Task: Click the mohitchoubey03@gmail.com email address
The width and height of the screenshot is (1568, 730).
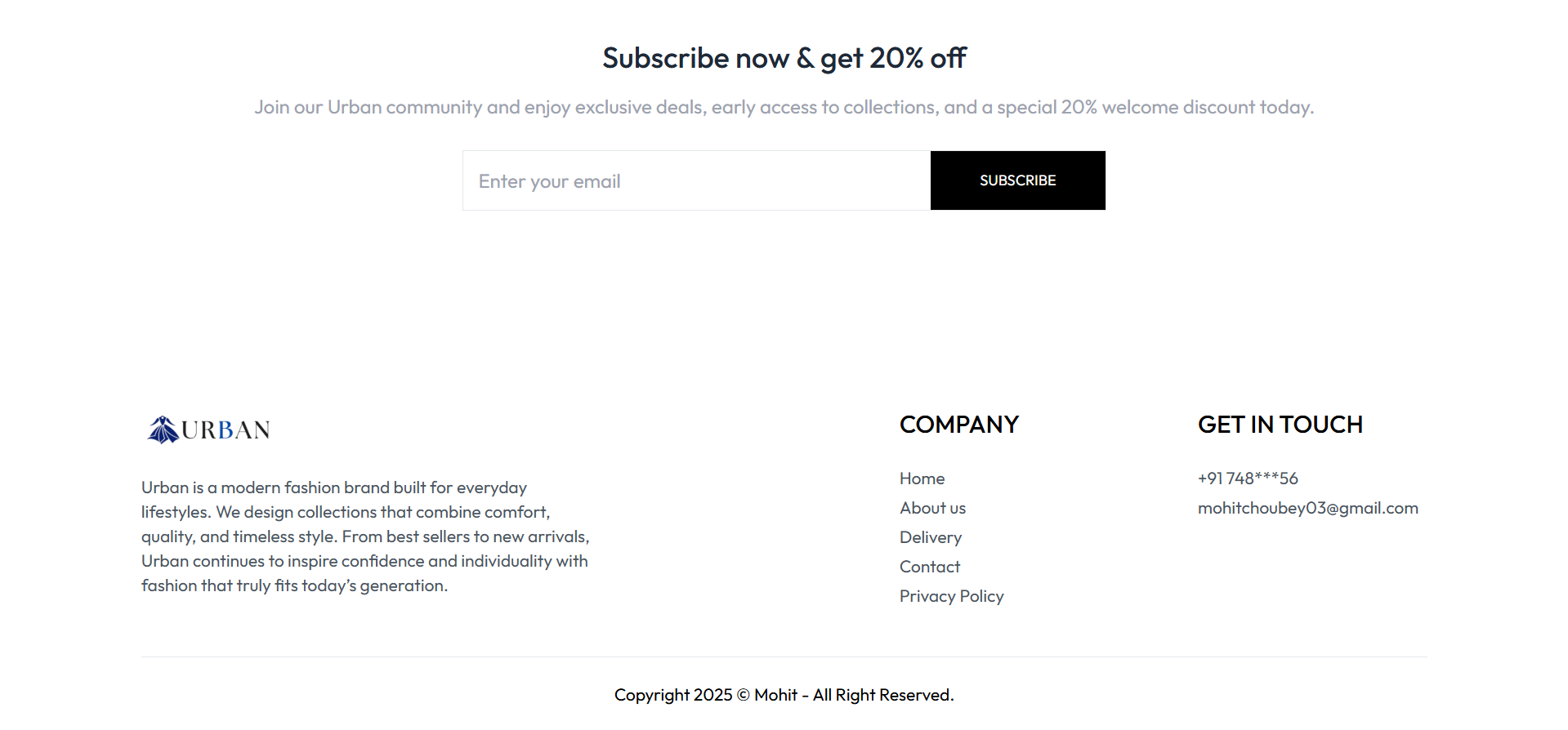Action: click(x=1307, y=508)
